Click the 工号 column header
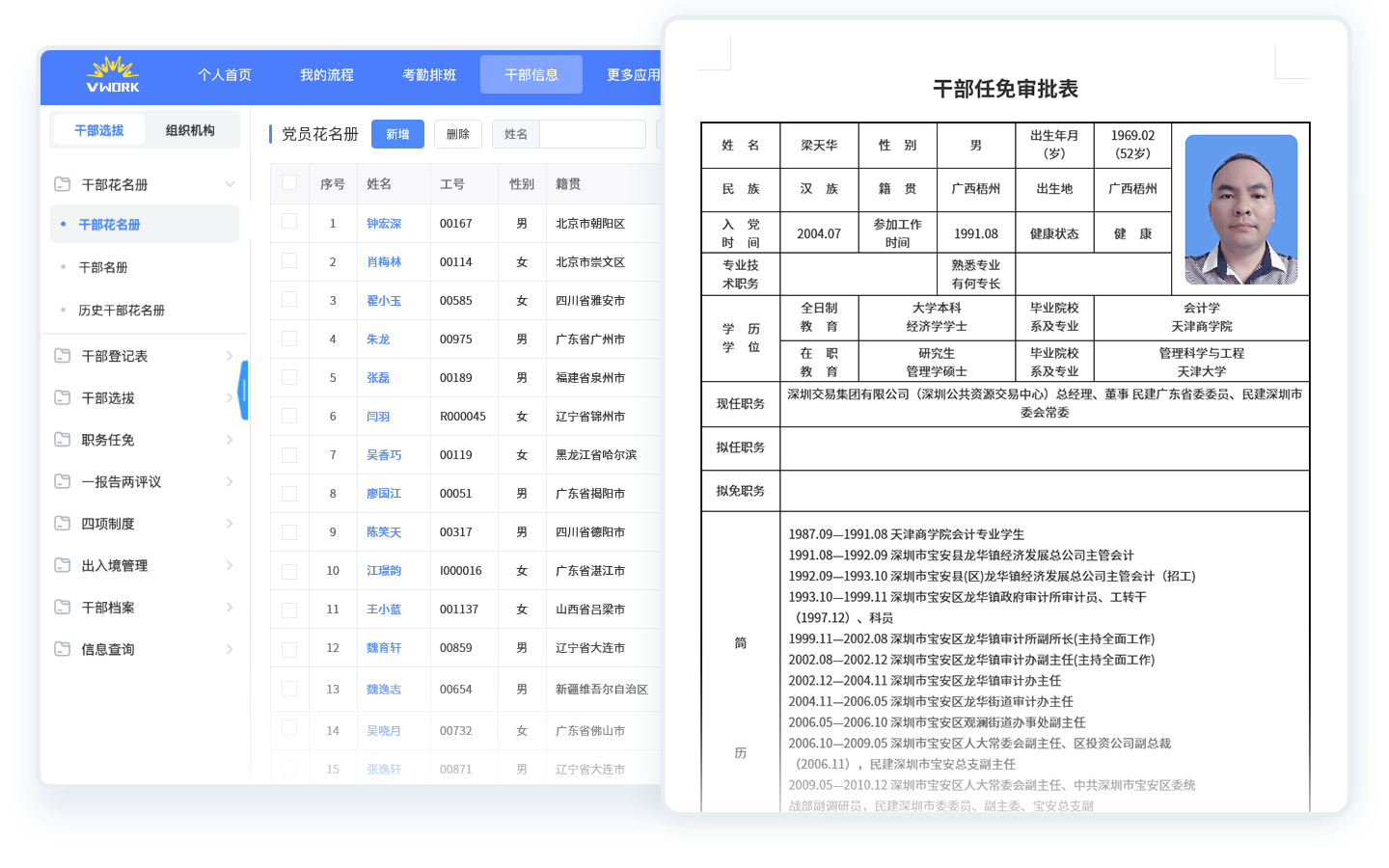This screenshot has width=1389, height=868. point(452,183)
